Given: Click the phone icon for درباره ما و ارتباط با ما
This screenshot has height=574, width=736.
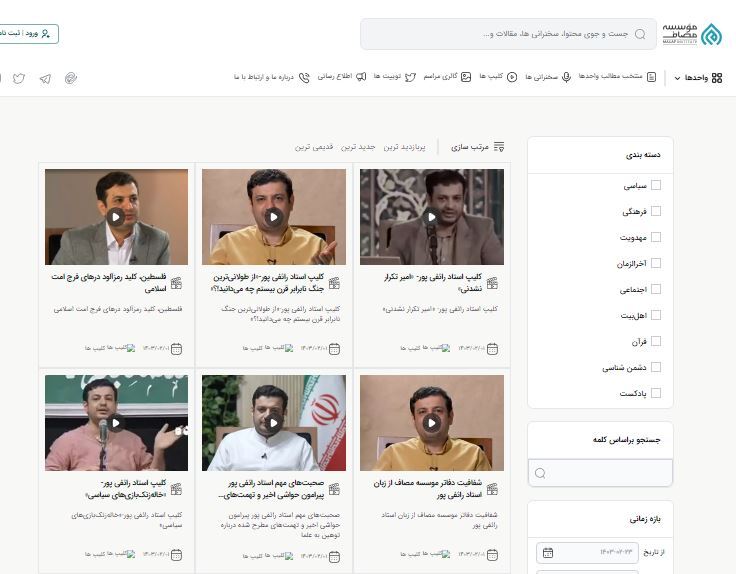Looking at the screenshot, I should point(304,77).
